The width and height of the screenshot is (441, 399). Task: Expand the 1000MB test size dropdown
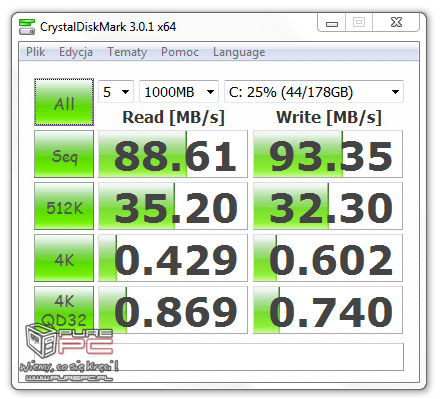[x=179, y=92]
